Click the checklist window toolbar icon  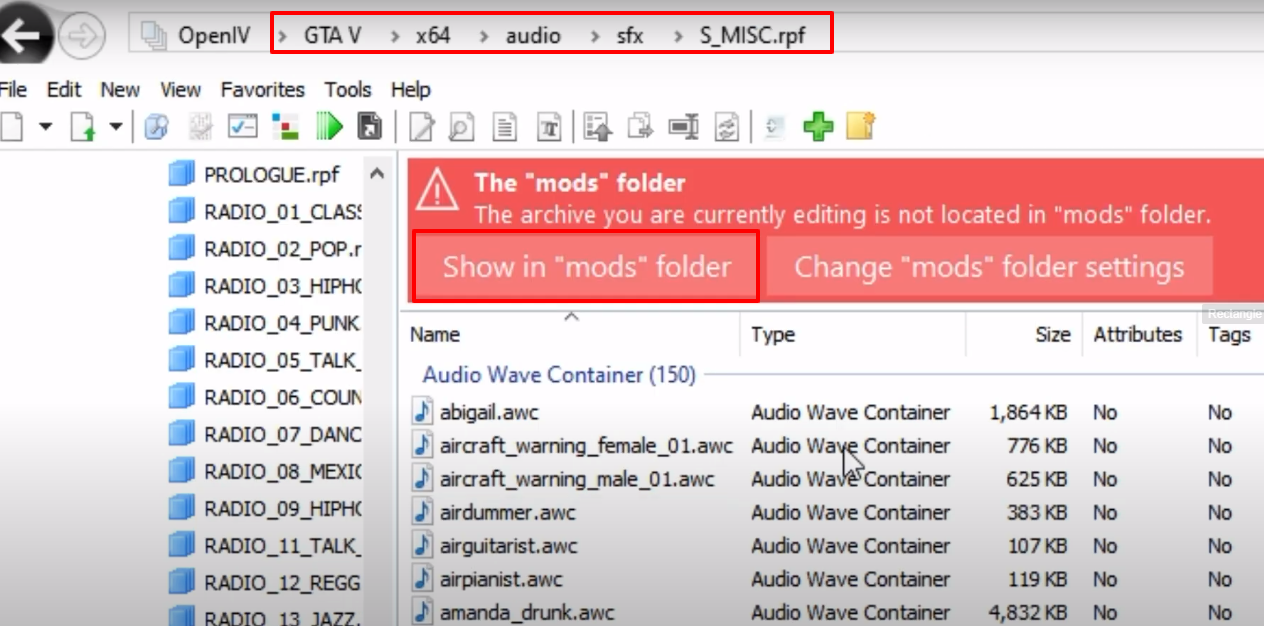point(243,126)
